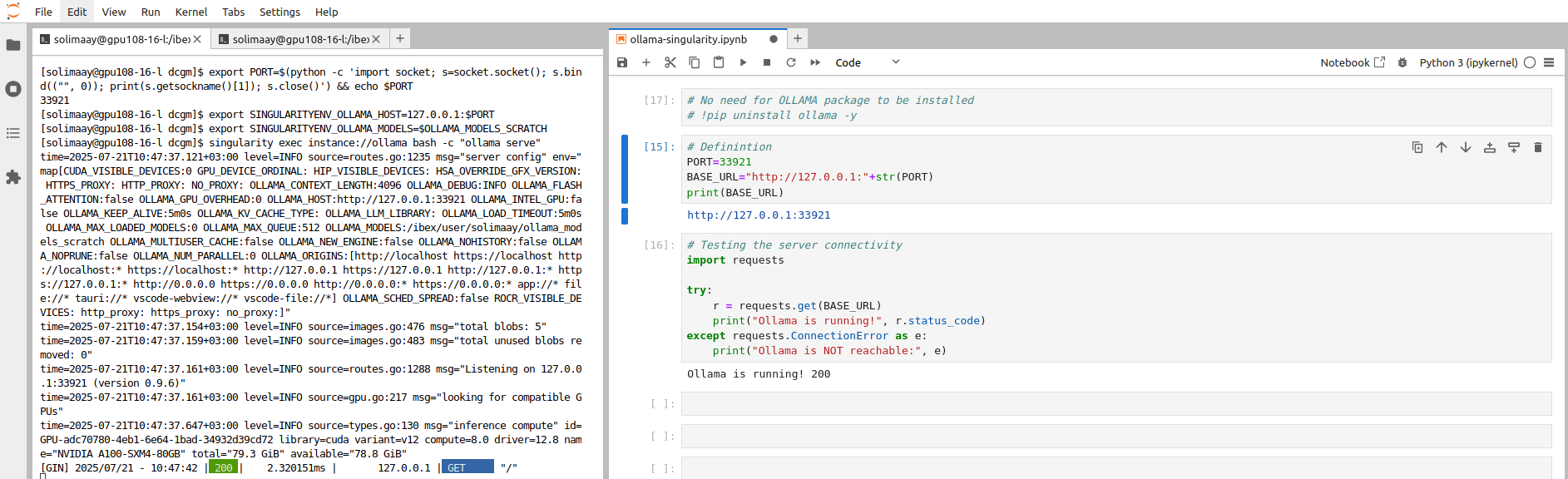Open the Help menu

327,12
